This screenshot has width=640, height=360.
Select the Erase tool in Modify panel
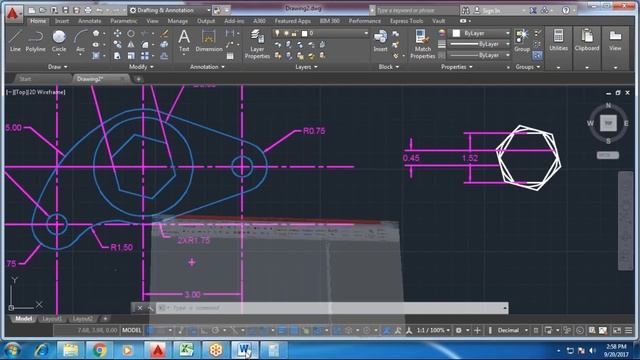pyautogui.click(x=164, y=33)
